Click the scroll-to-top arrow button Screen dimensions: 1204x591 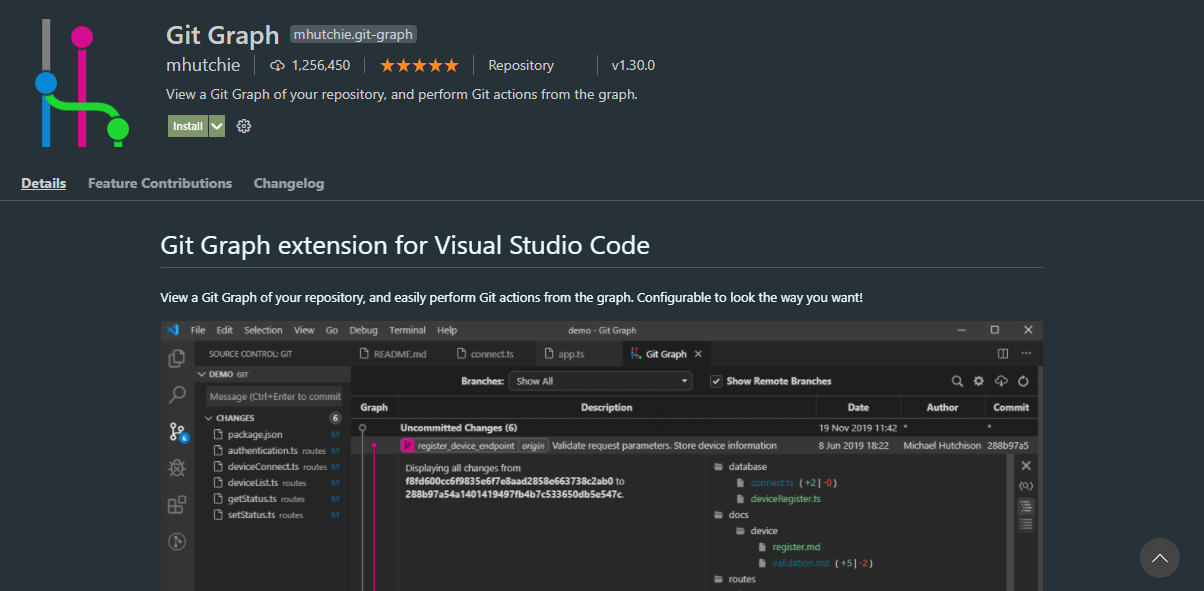tap(1159, 558)
